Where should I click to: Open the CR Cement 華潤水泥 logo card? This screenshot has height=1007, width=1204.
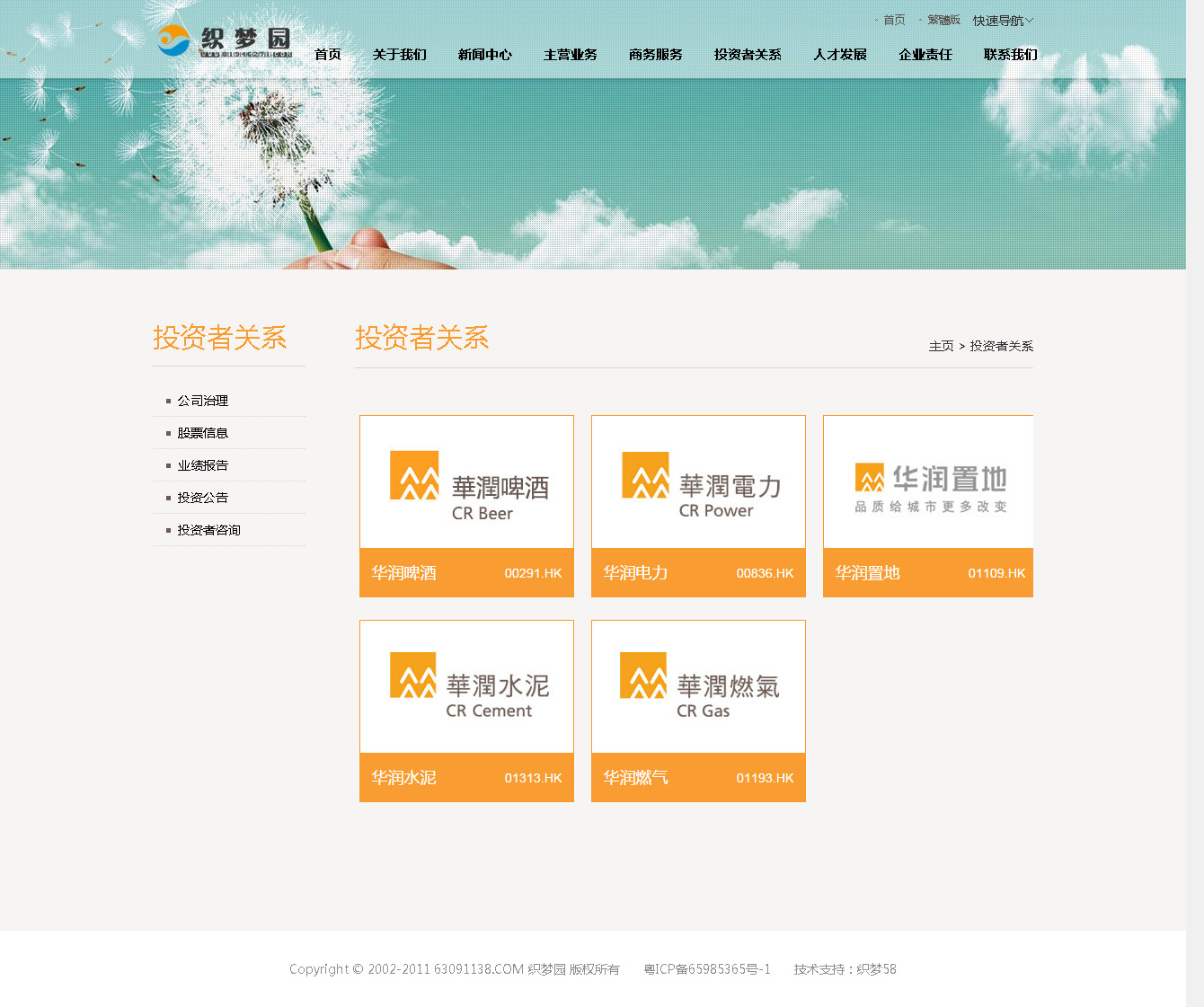coord(466,687)
